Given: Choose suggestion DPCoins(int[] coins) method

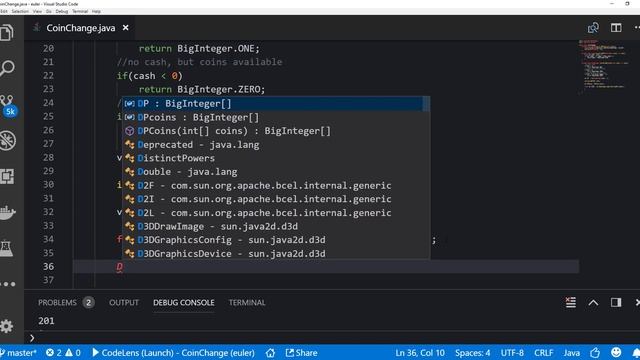Looking at the screenshot, I should click(x=273, y=131).
